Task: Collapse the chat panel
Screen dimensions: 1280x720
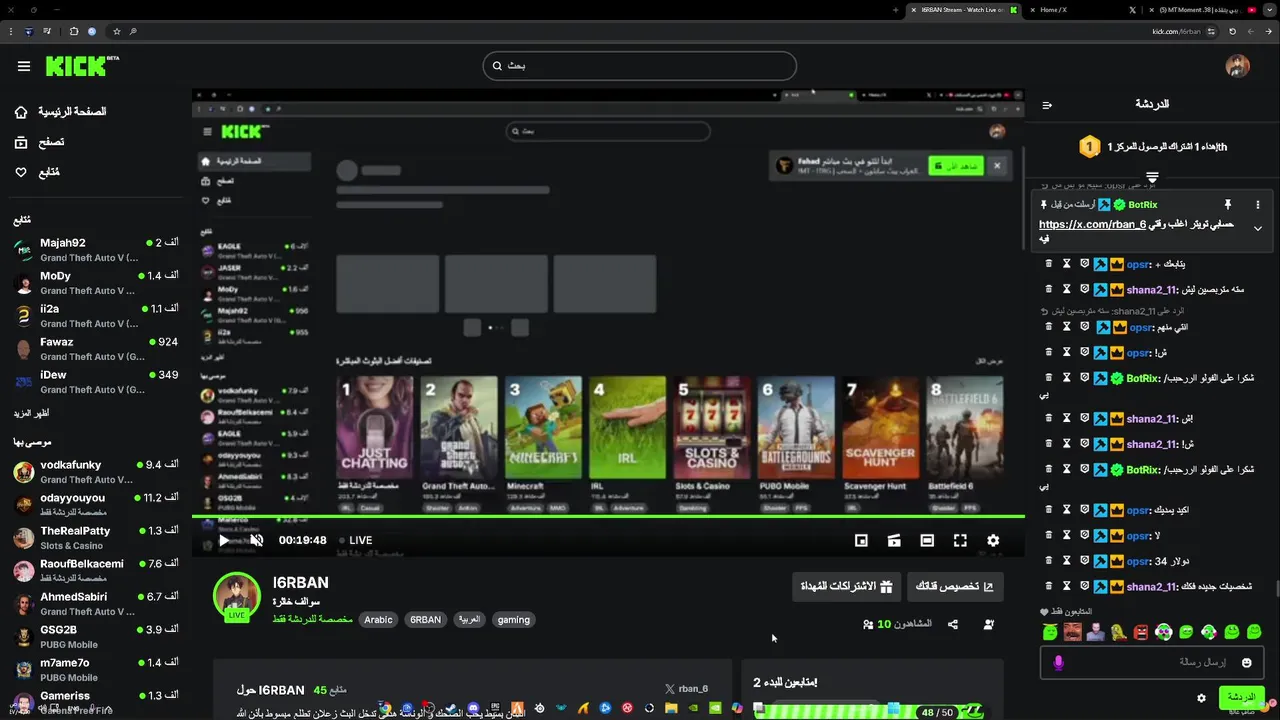Action: [1047, 105]
